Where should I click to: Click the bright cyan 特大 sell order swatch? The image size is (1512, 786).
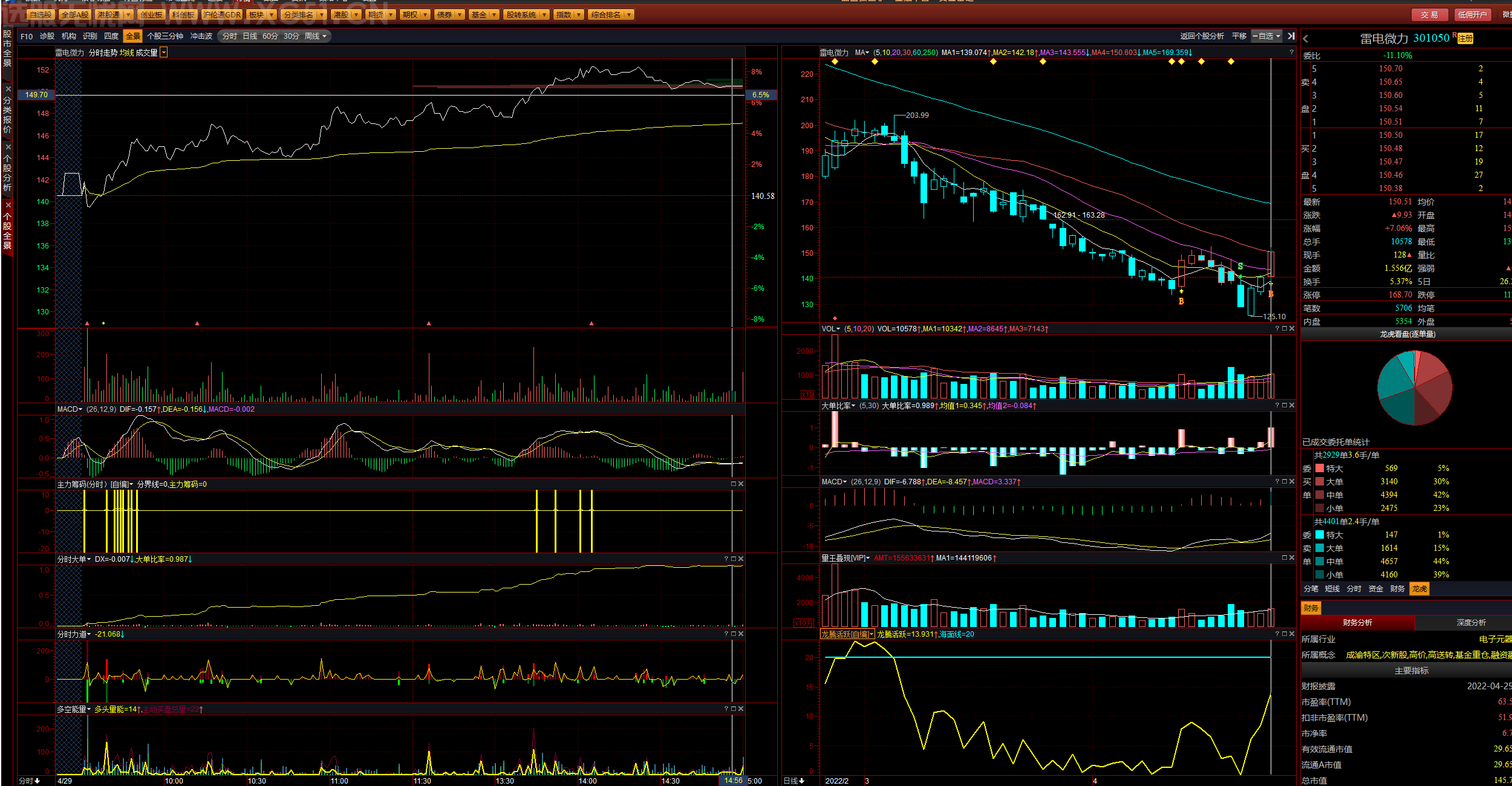1320,535
